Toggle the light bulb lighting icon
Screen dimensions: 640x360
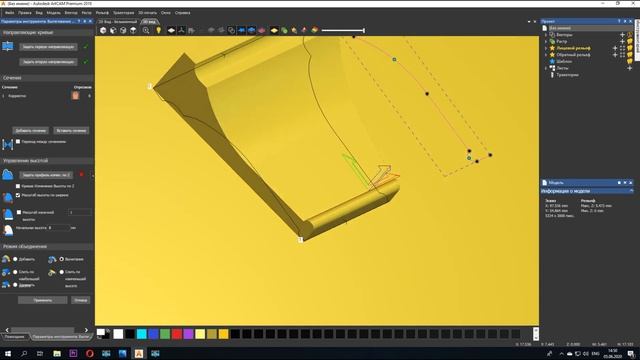[158, 30]
